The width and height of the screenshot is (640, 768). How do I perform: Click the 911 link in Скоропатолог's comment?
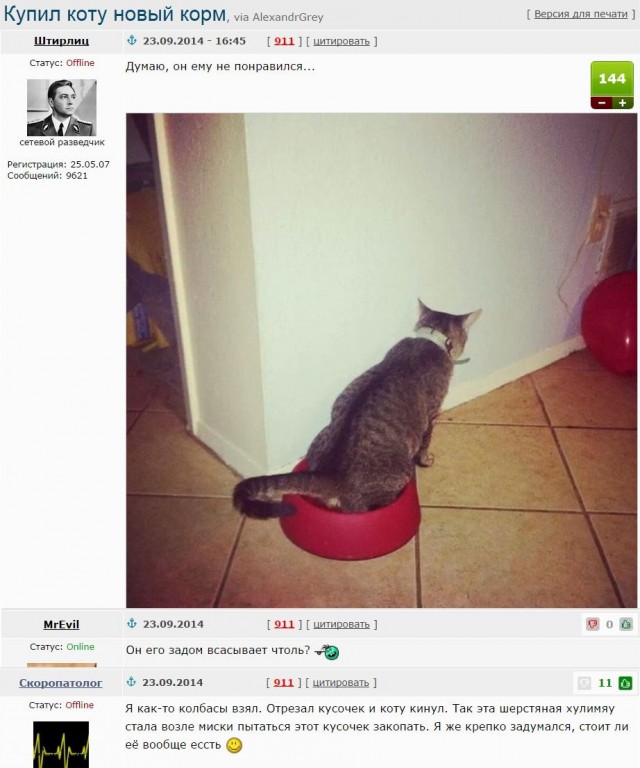[x=283, y=683]
